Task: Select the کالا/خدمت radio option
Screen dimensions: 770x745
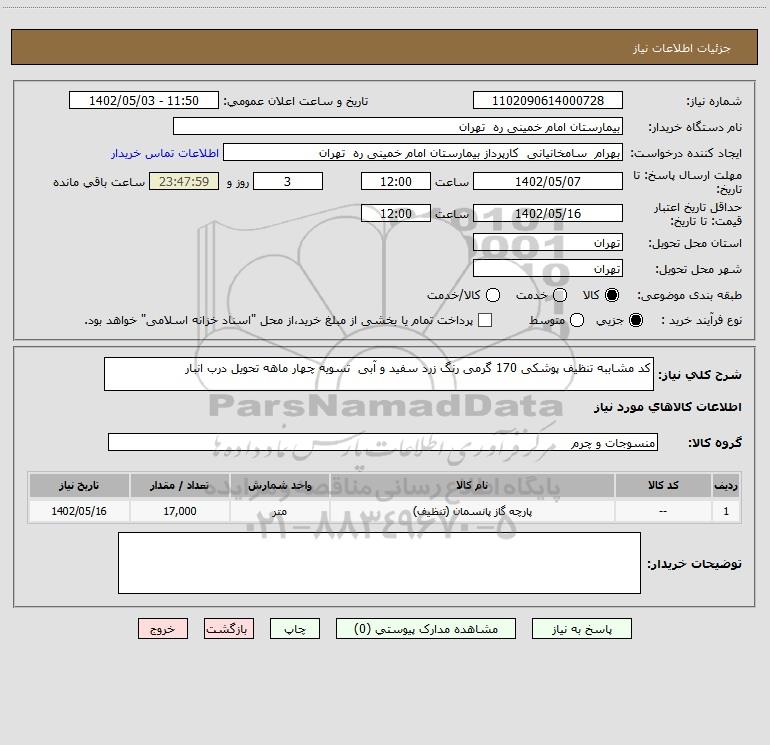Action: [x=493, y=295]
